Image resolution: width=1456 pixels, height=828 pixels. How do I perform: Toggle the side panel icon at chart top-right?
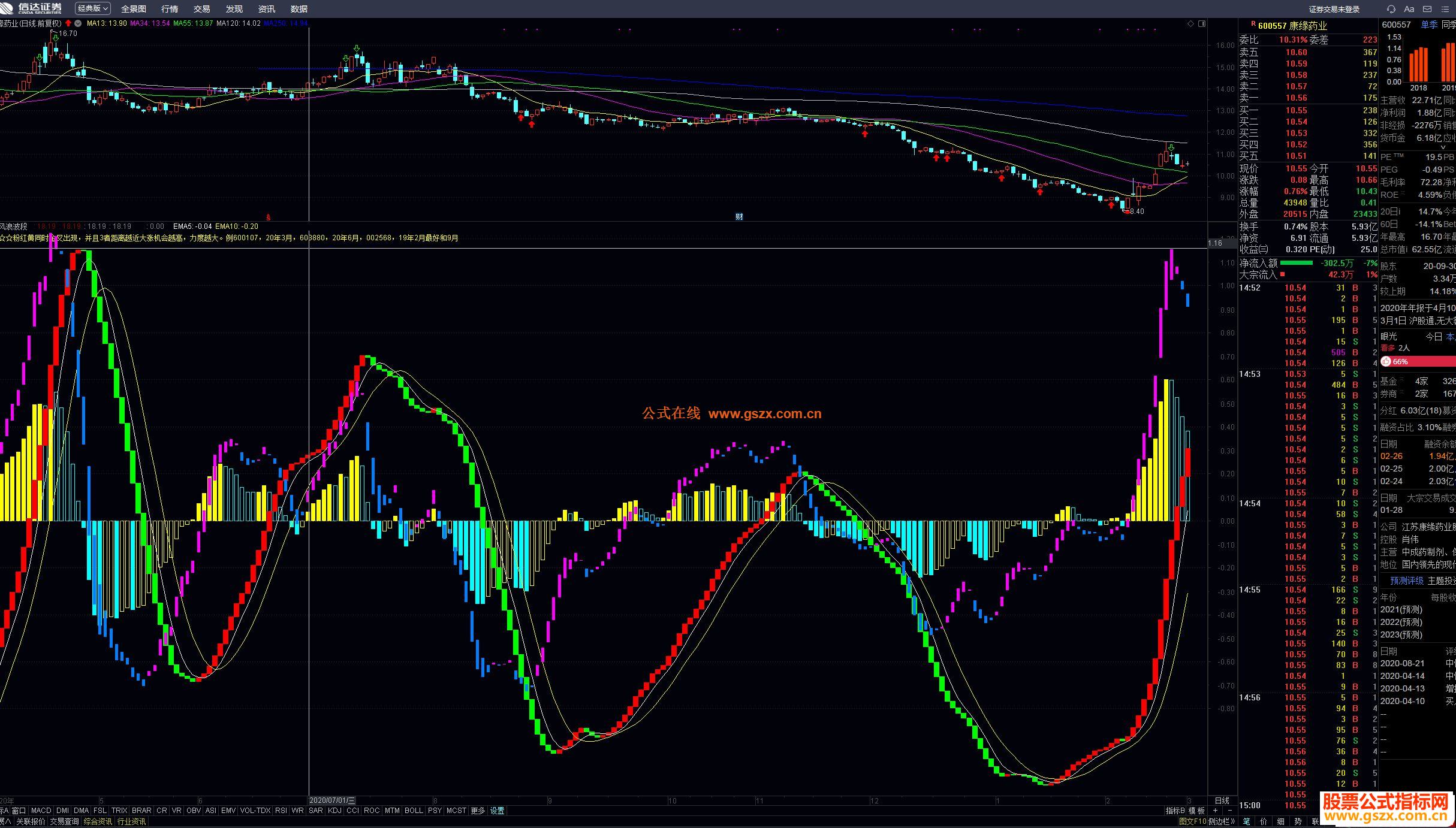click(1202, 24)
